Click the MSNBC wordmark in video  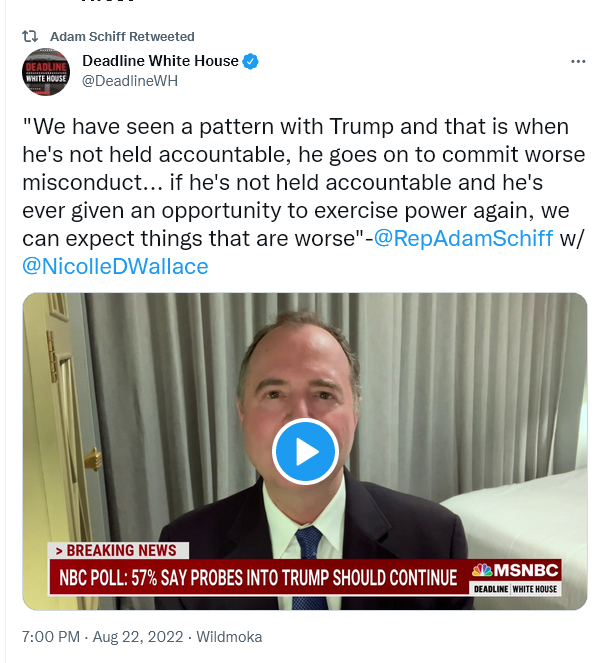[526, 570]
